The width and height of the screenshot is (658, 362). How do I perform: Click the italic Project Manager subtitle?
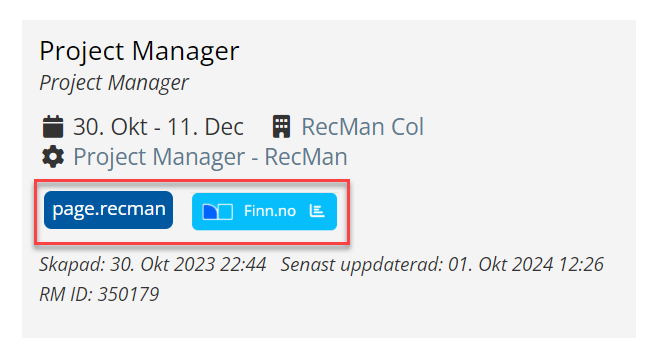click(x=114, y=83)
